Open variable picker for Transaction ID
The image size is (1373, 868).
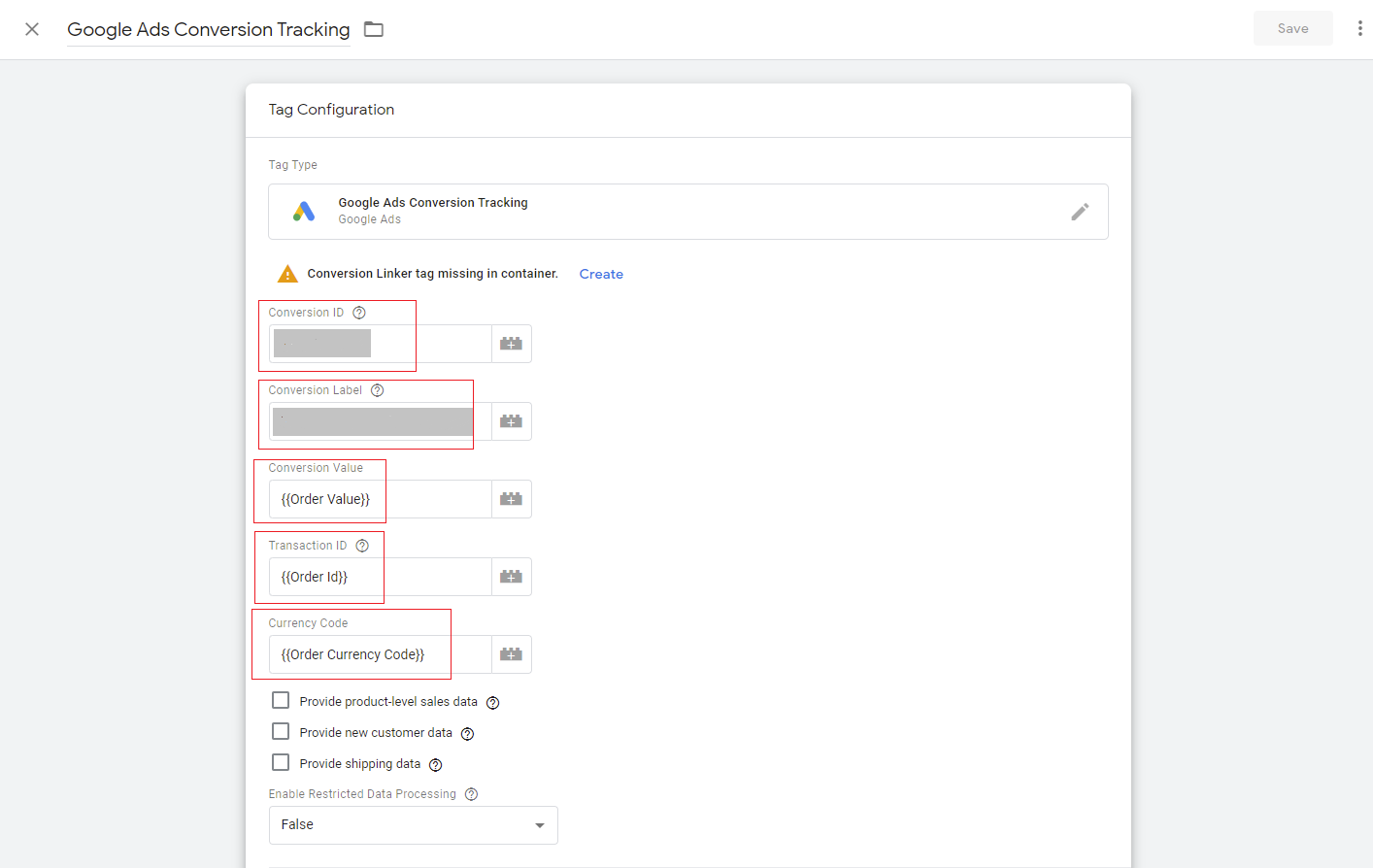point(511,577)
